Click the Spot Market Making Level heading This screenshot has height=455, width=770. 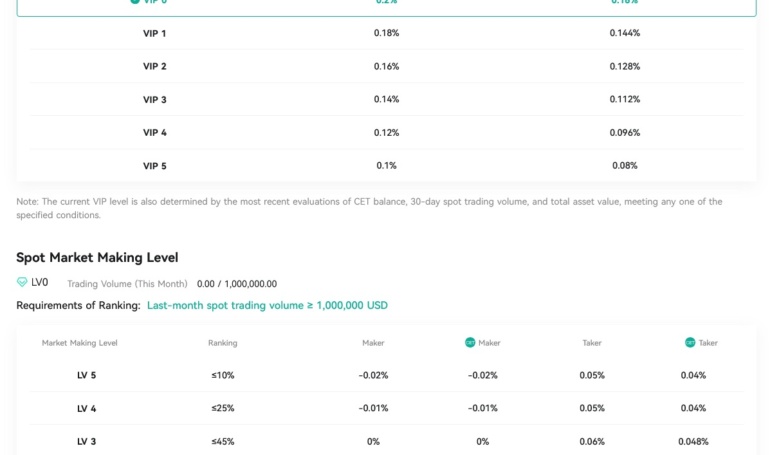click(97, 257)
